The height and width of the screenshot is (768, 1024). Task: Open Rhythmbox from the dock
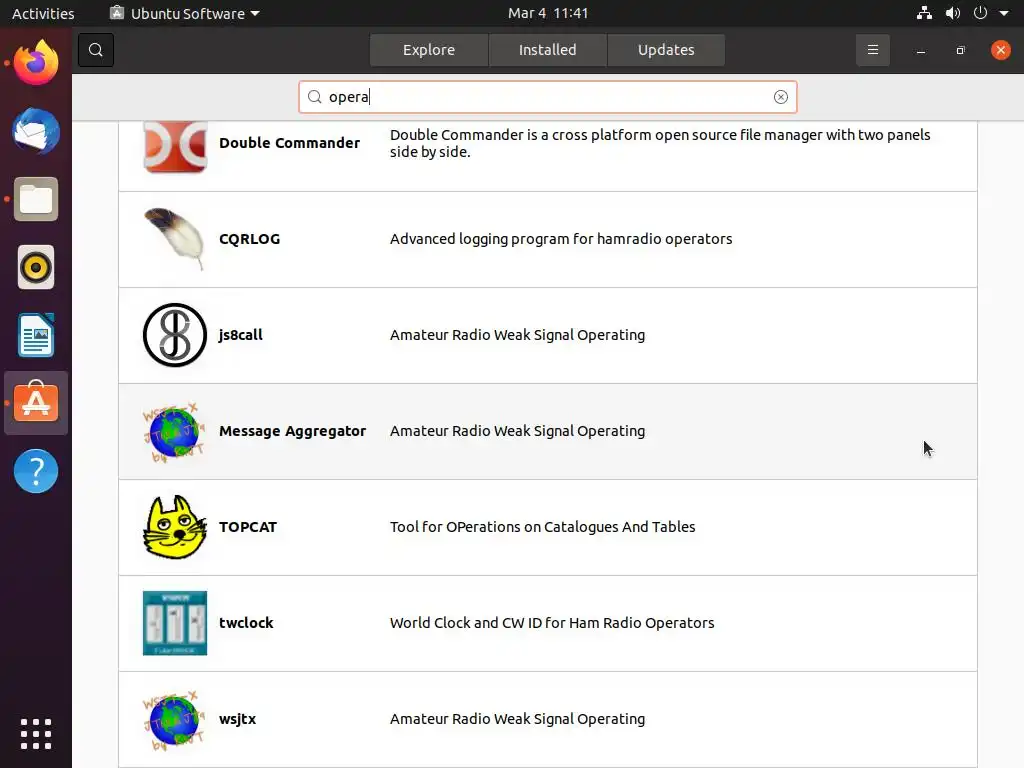pos(36,267)
